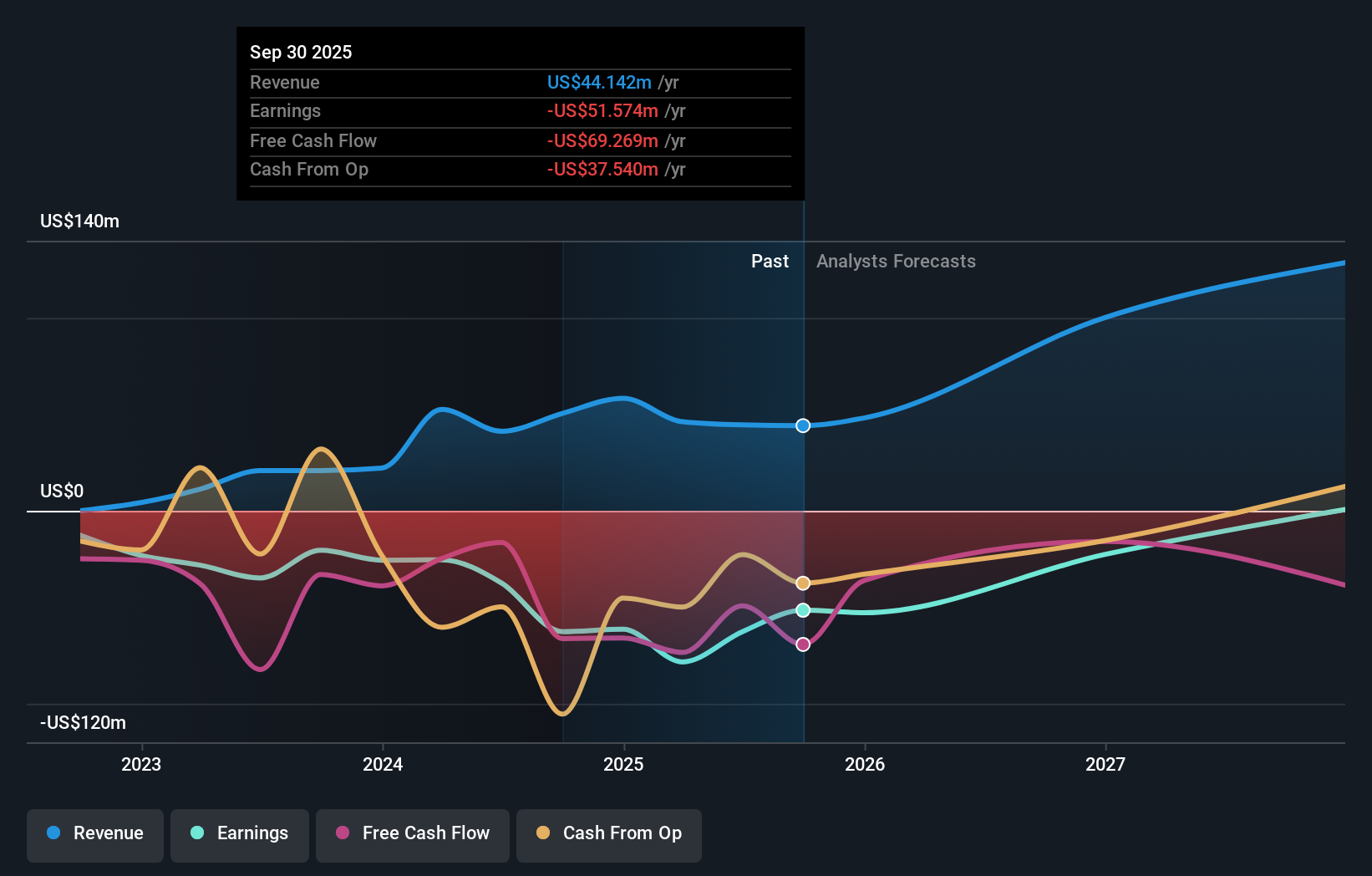
Task: Select the orange Cash From Op data point
Action: click(x=802, y=583)
